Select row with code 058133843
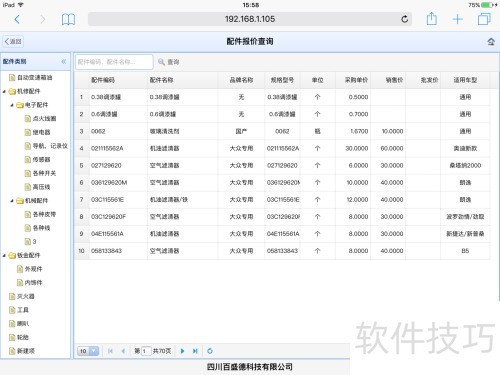Viewport: 500px width, 375px height. [x=282, y=251]
